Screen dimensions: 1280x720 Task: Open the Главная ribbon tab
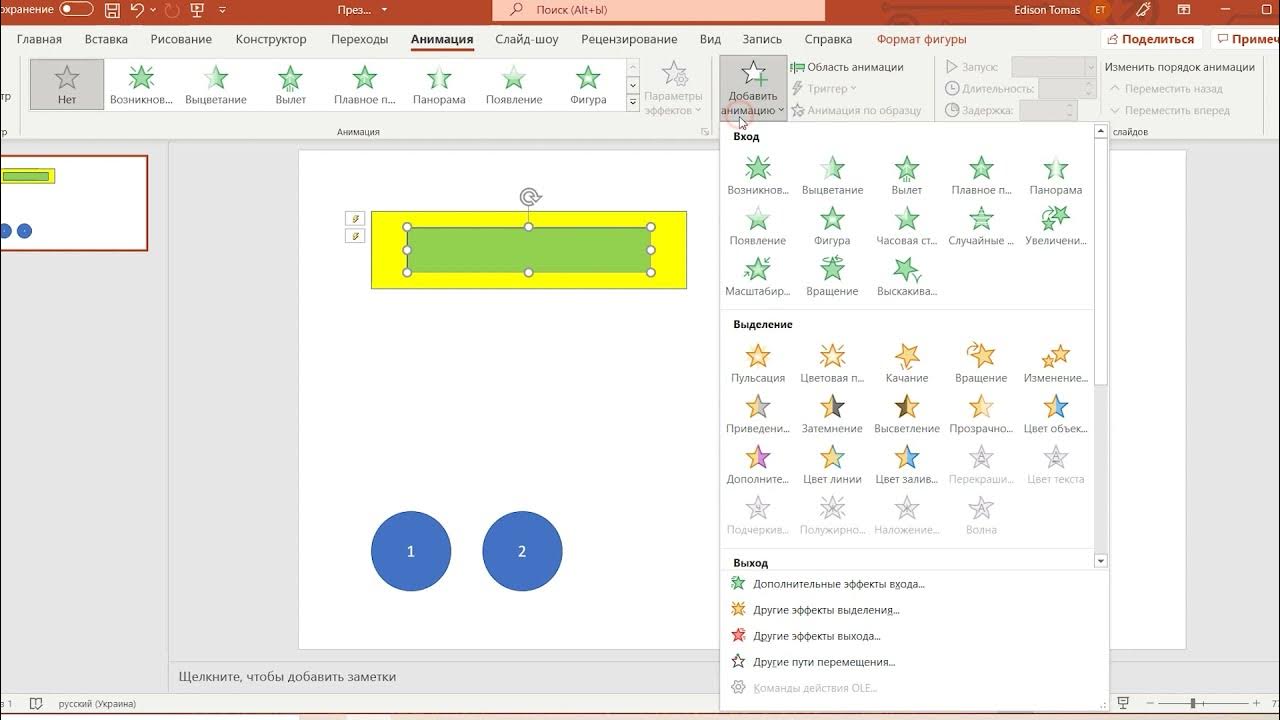pos(39,40)
